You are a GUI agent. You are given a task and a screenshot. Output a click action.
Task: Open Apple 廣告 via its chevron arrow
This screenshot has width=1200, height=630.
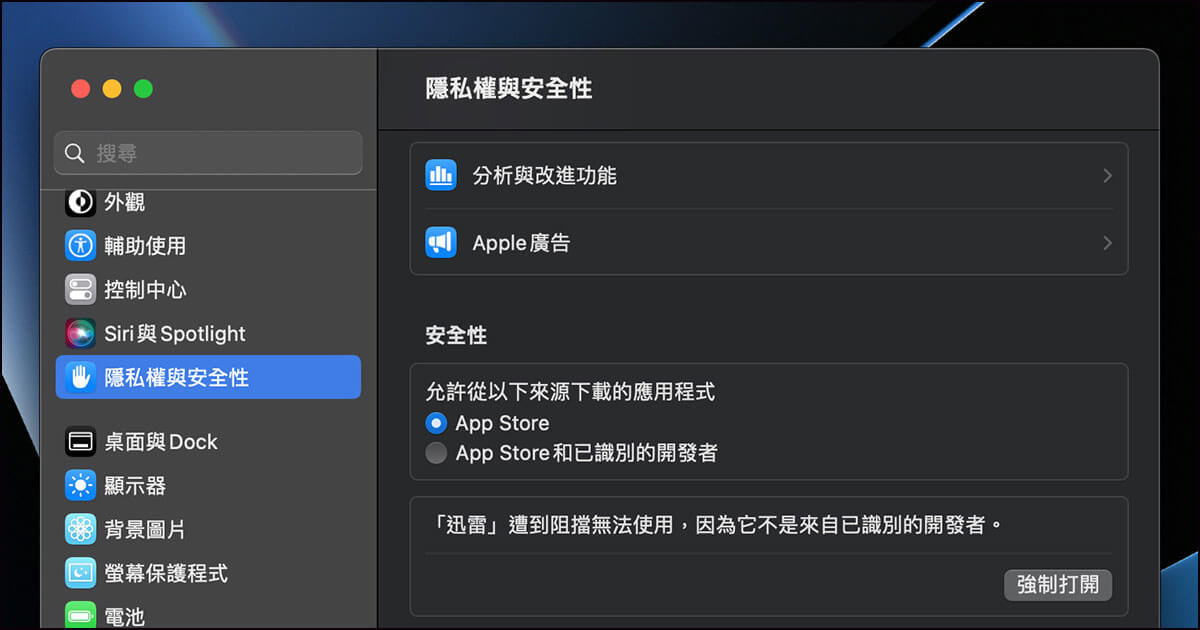pos(1106,243)
